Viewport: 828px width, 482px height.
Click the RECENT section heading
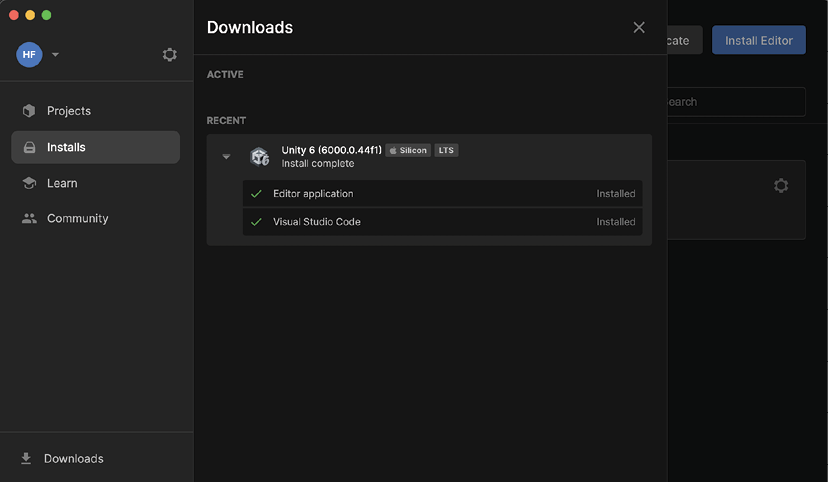[226, 120]
